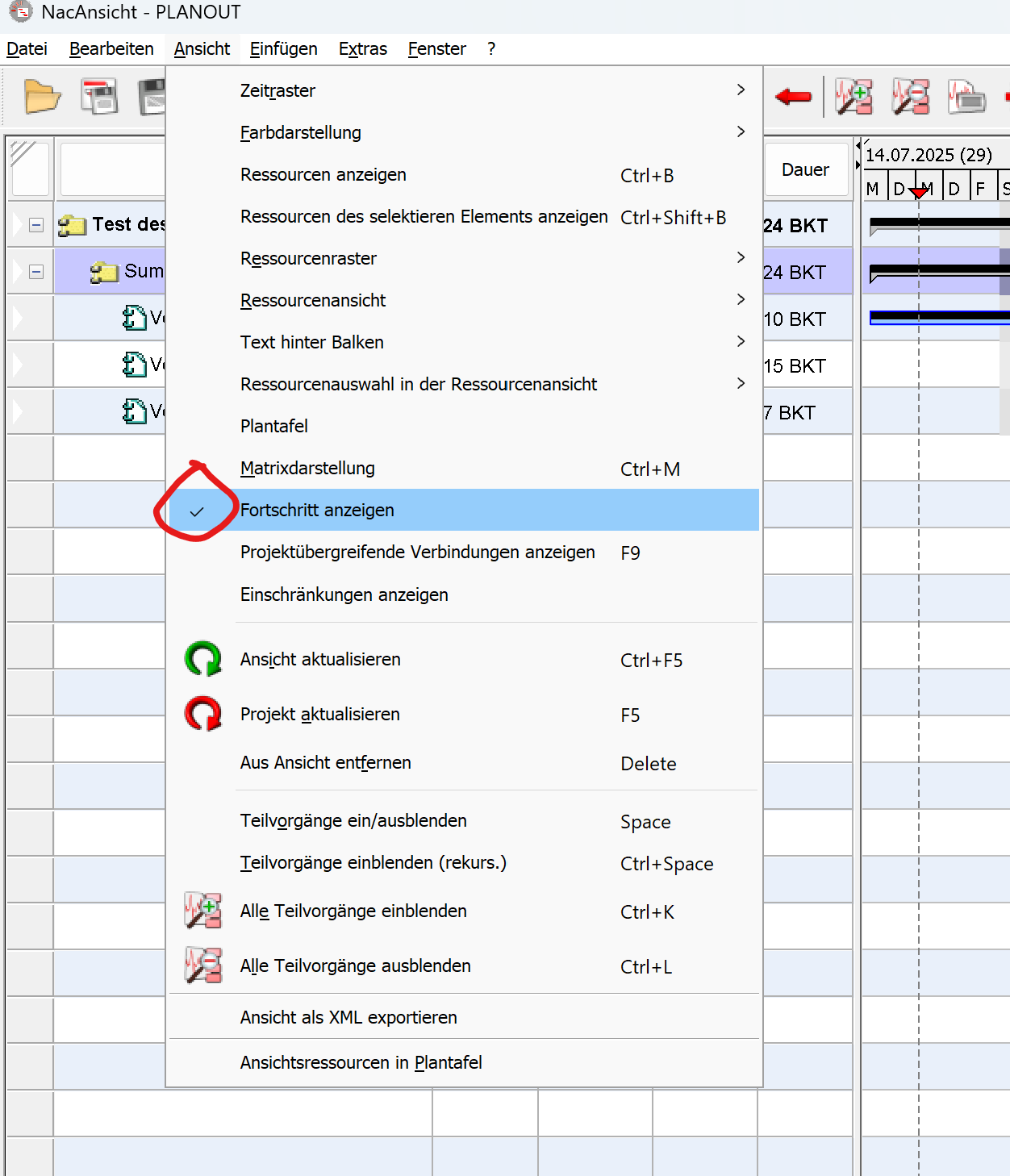Click toolbar icon for collapsing all subtasks
1010x1176 pixels.
pyautogui.click(x=910, y=97)
